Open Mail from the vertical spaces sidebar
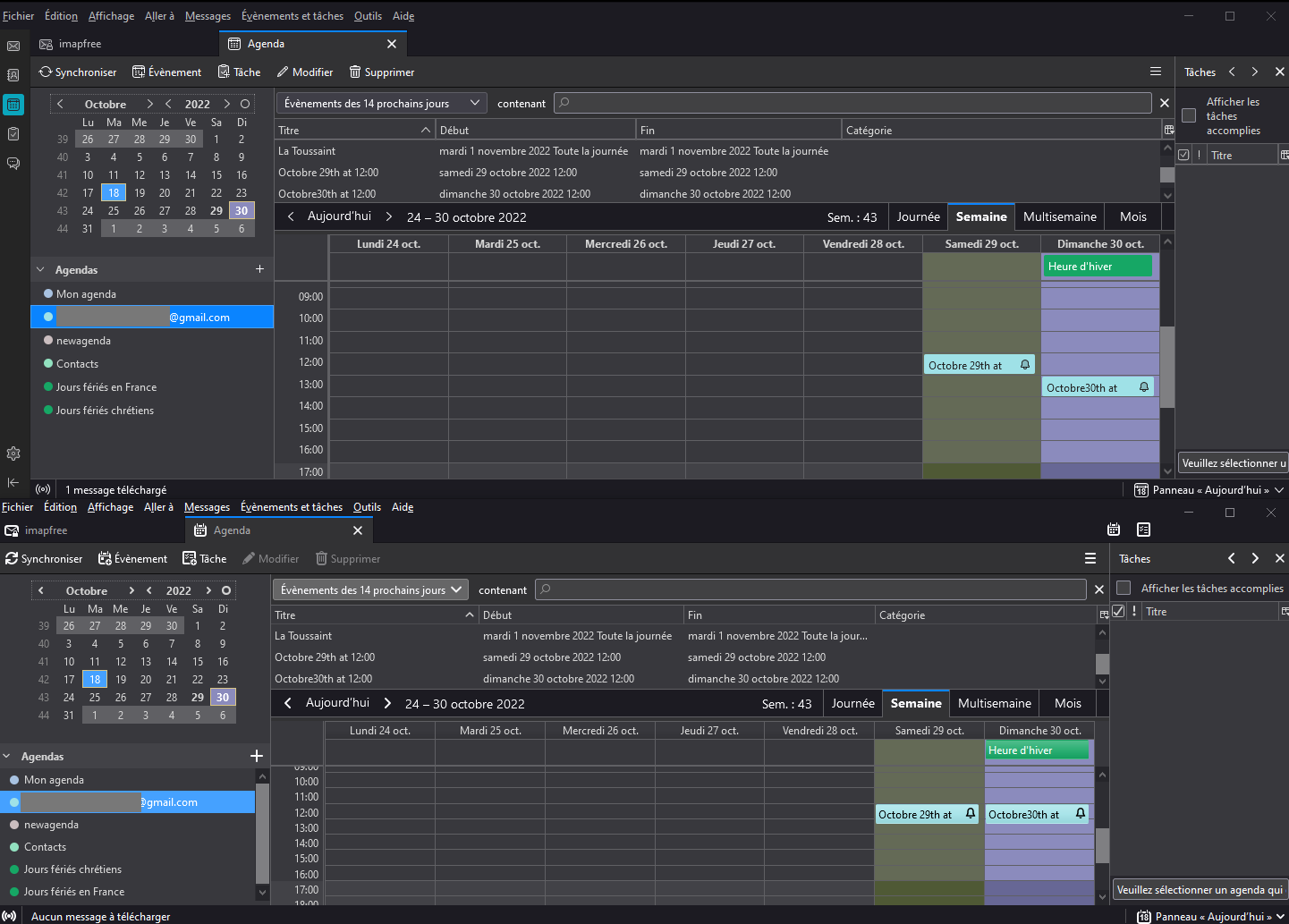 coord(13,46)
